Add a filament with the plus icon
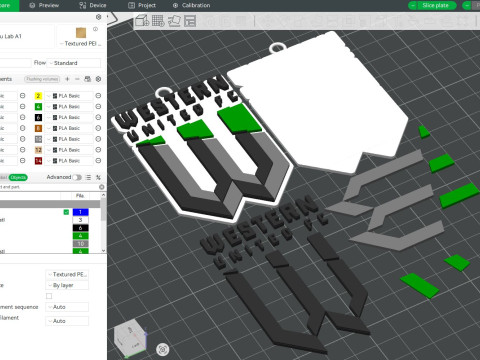 [67, 79]
